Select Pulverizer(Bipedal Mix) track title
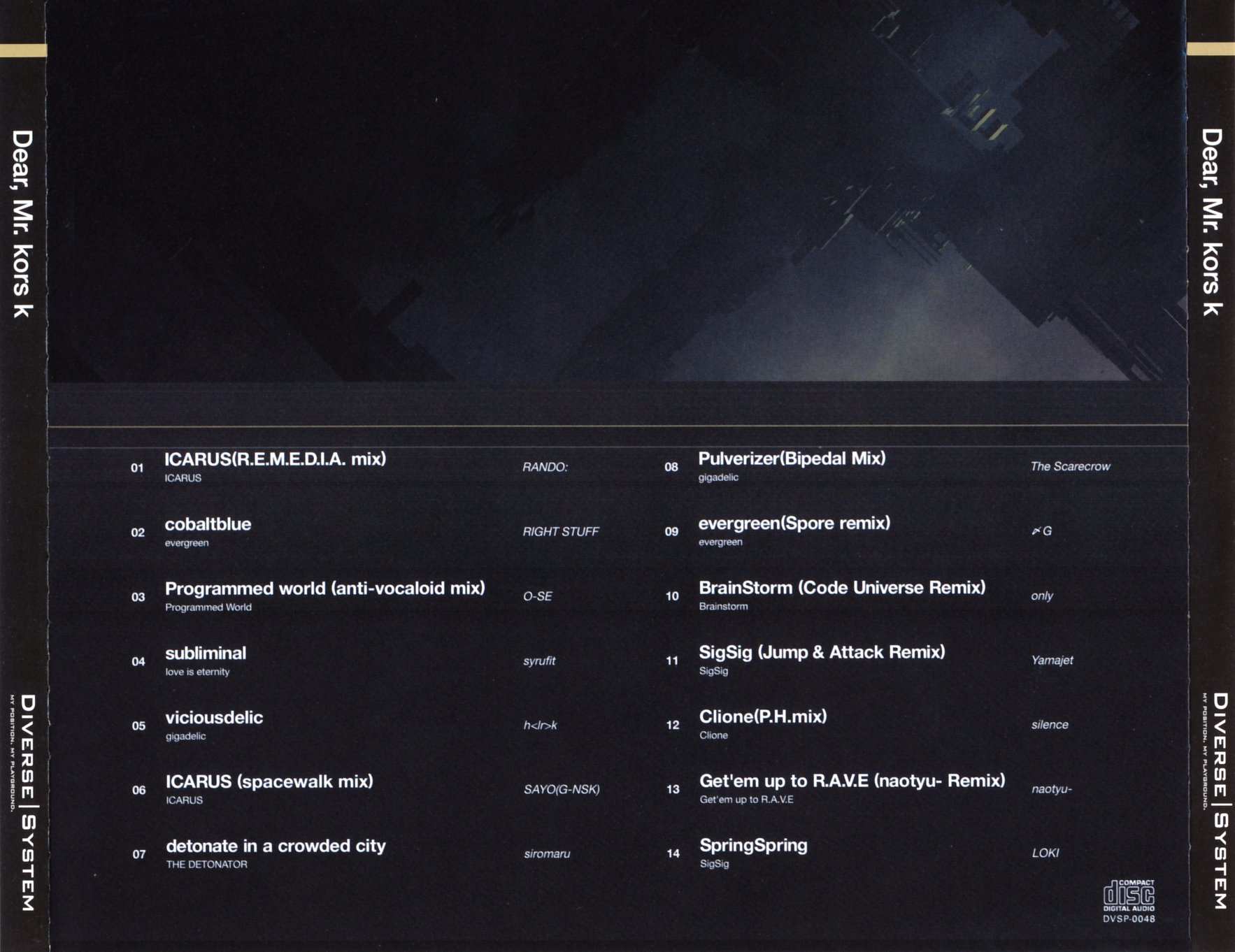The width and height of the screenshot is (1235, 952). (792, 459)
